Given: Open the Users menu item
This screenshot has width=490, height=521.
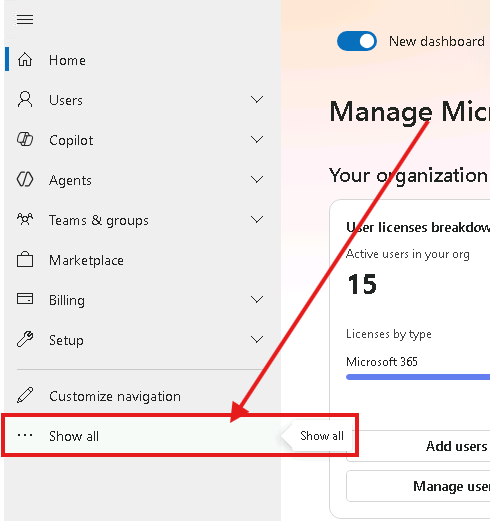Looking at the screenshot, I should [143, 100].
